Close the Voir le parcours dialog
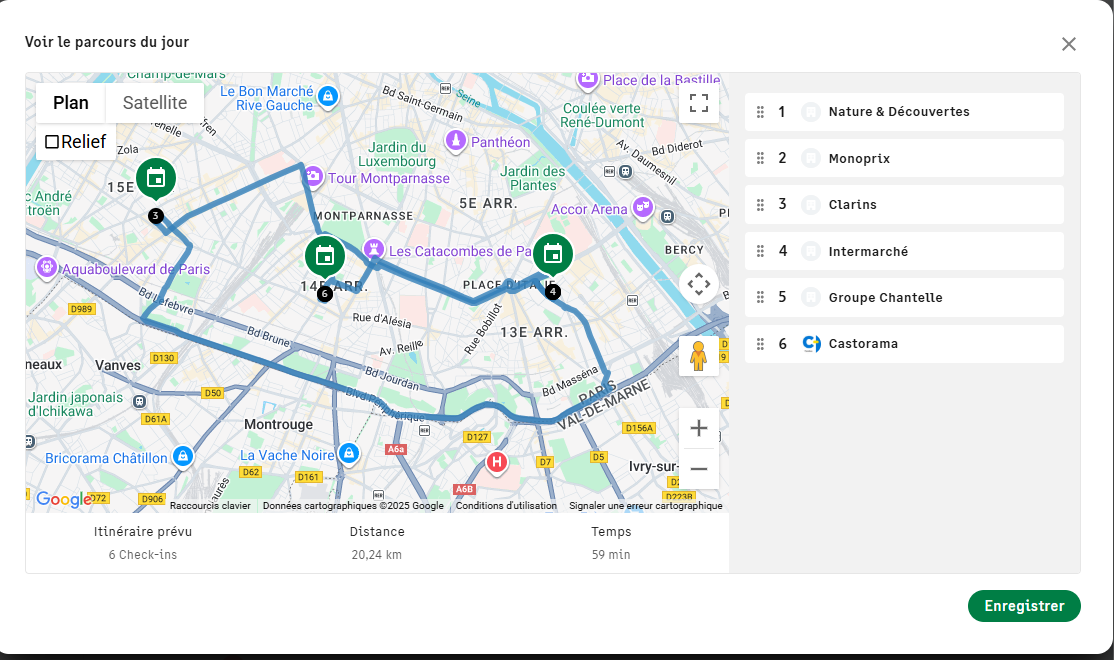 pyautogui.click(x=1069, y=44)
